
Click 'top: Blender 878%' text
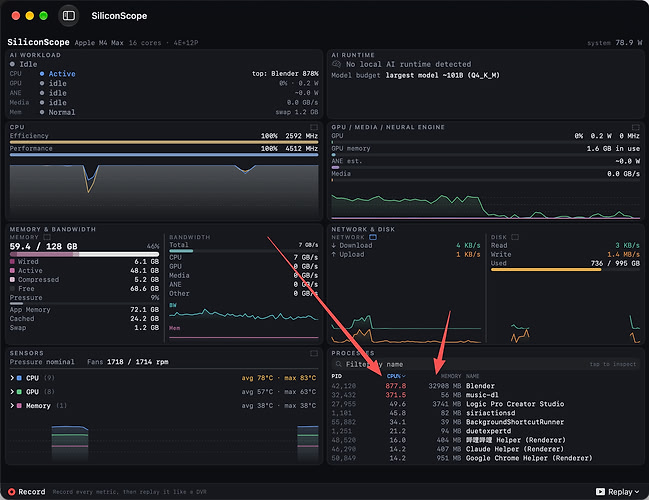[x=285, y=74]
